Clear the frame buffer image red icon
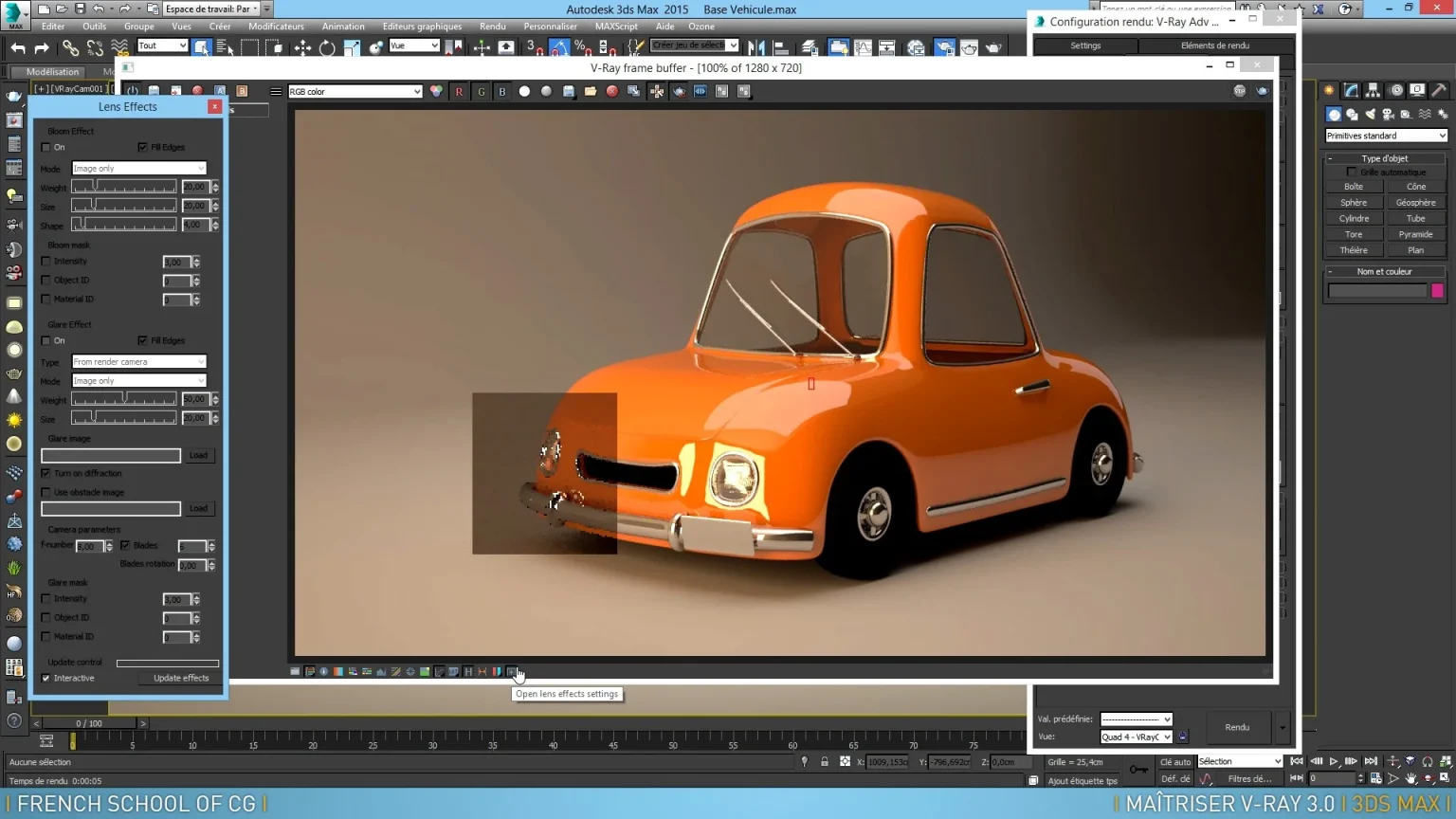The height and width of the screenshot is (819, 1456). click(612, 92)
